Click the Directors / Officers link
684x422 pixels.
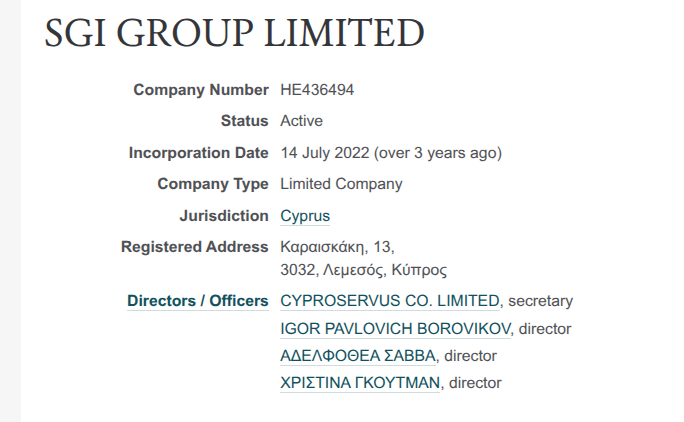click(x=197, y=301)
